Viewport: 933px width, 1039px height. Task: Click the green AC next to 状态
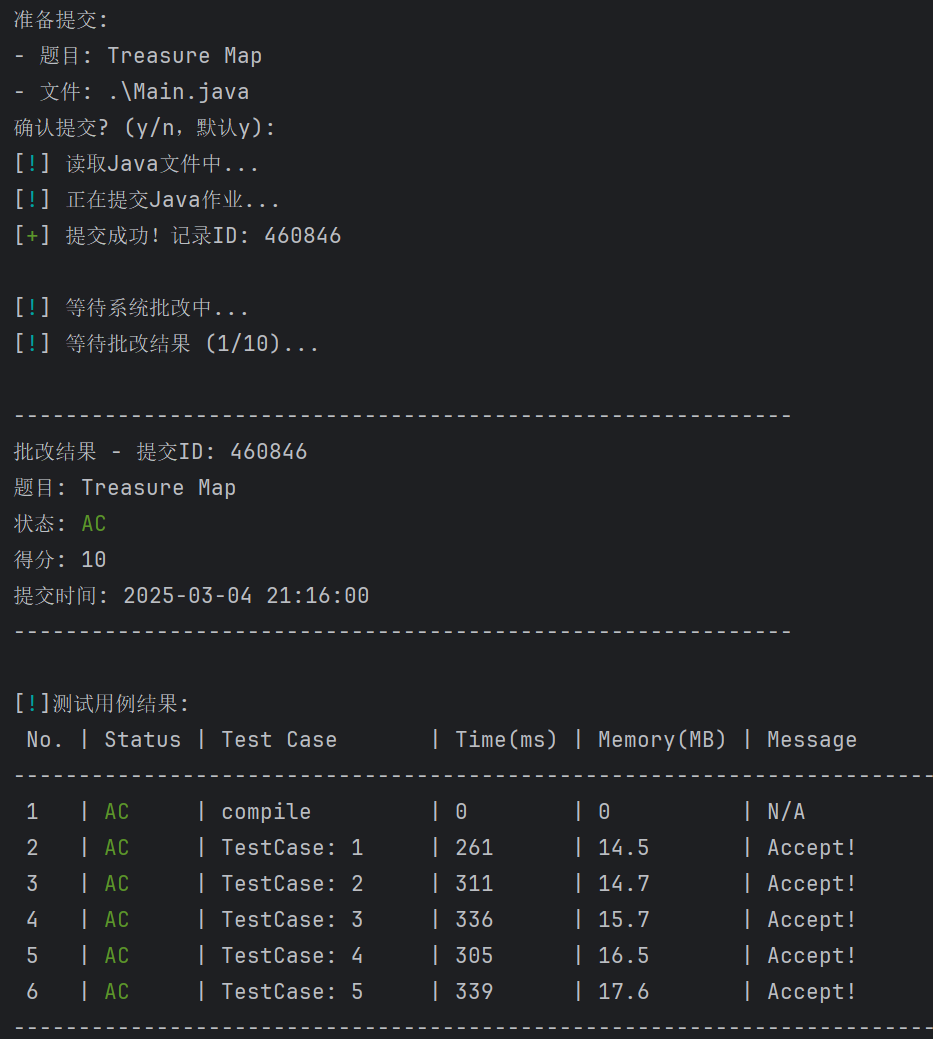click(93, 524)
